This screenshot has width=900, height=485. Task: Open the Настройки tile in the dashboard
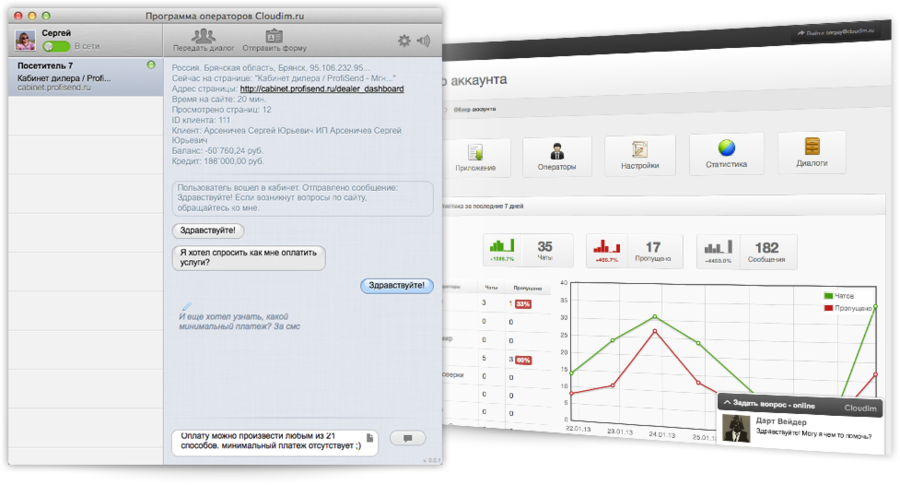pyautogui.click(x=640, y=155)
